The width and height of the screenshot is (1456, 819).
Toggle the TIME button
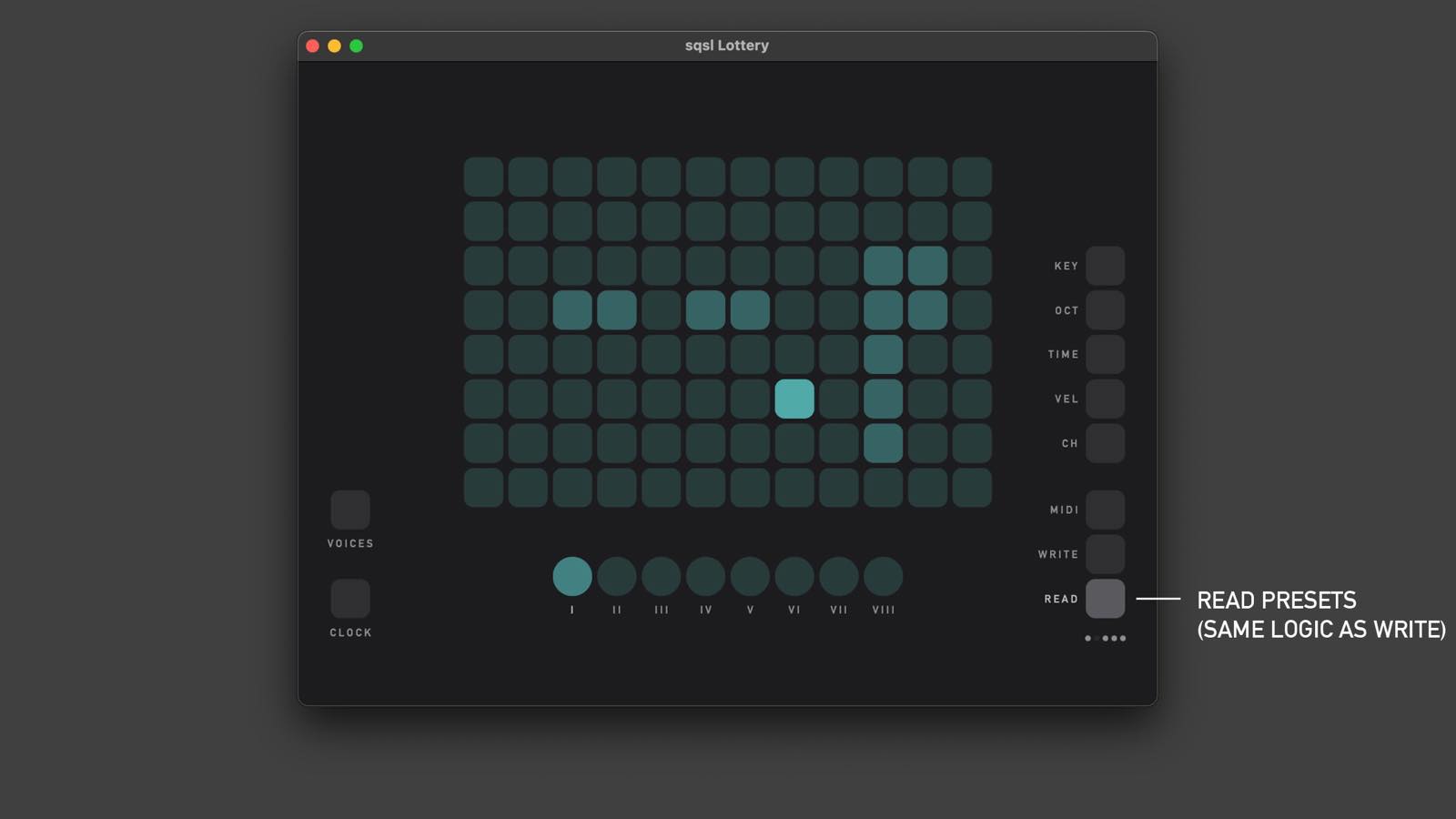tap(1105, 354)
